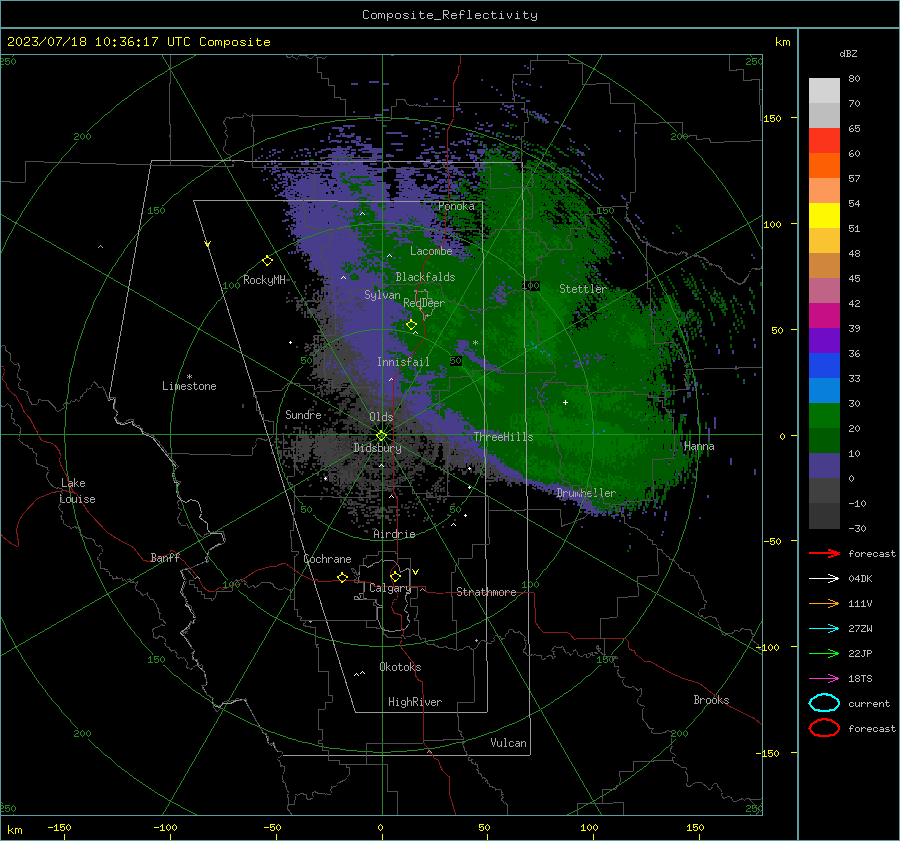Click the cyan 'current' ellipse legend symbol

(824, 703)
